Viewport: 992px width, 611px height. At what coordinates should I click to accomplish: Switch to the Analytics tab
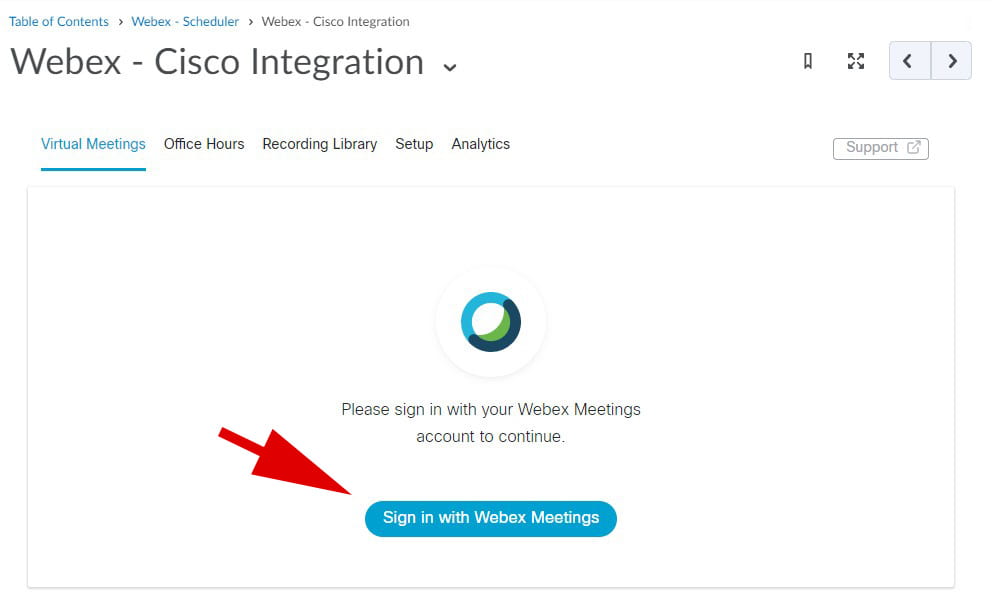[x=480, y=144]
